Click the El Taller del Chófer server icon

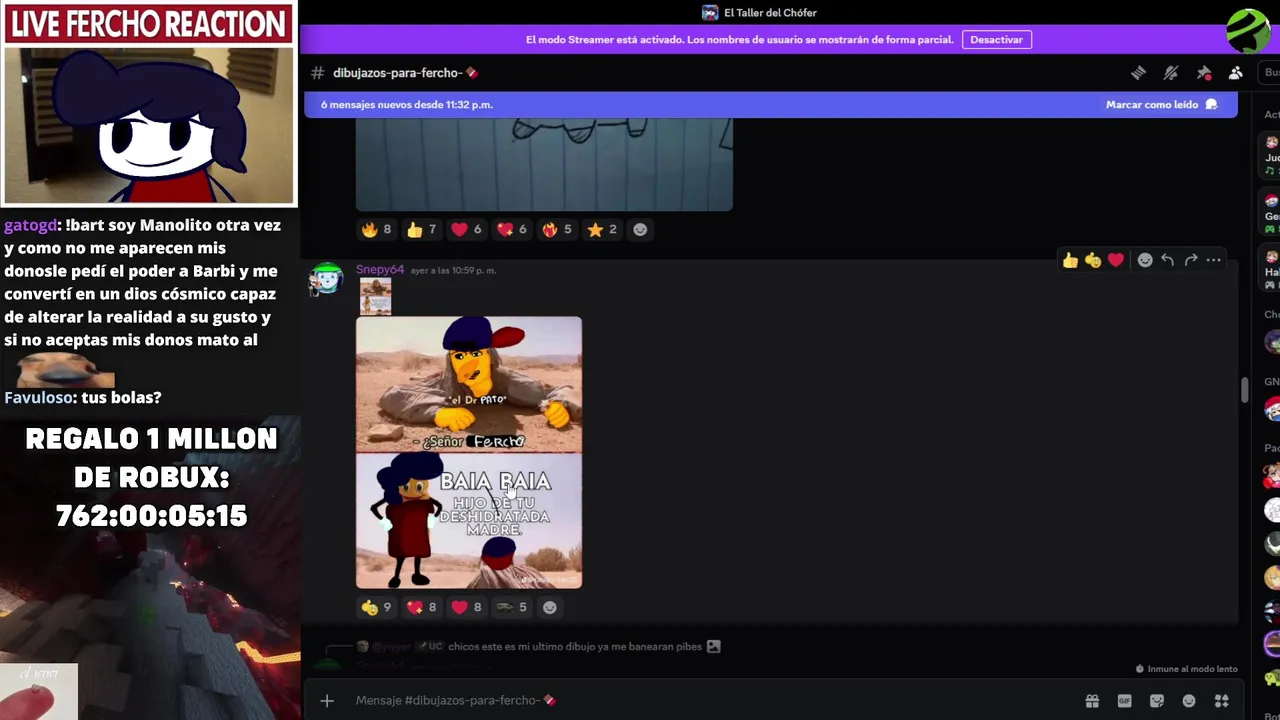[x=710, y=13]
